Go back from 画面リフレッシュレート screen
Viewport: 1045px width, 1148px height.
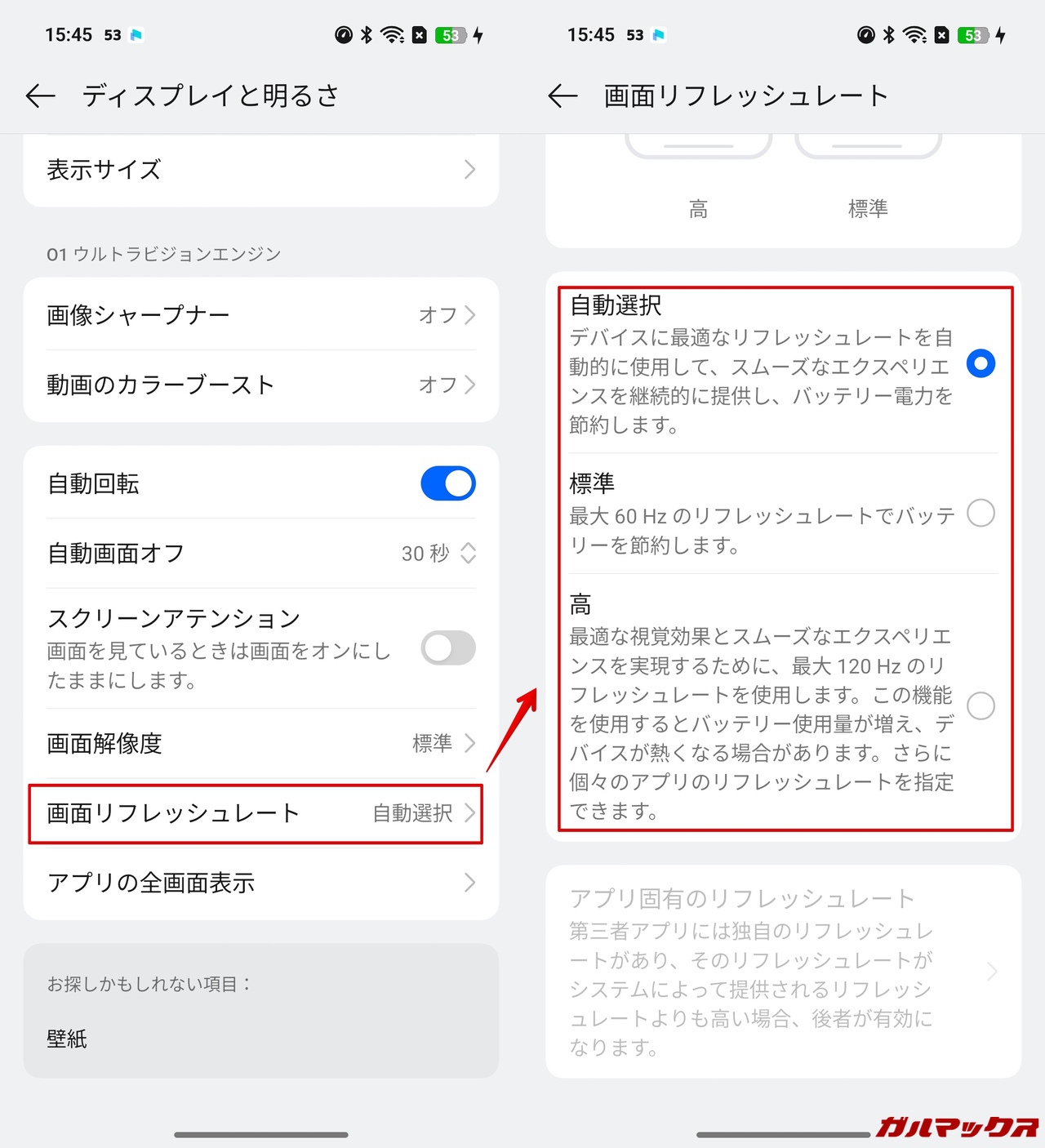coord(563,96)
